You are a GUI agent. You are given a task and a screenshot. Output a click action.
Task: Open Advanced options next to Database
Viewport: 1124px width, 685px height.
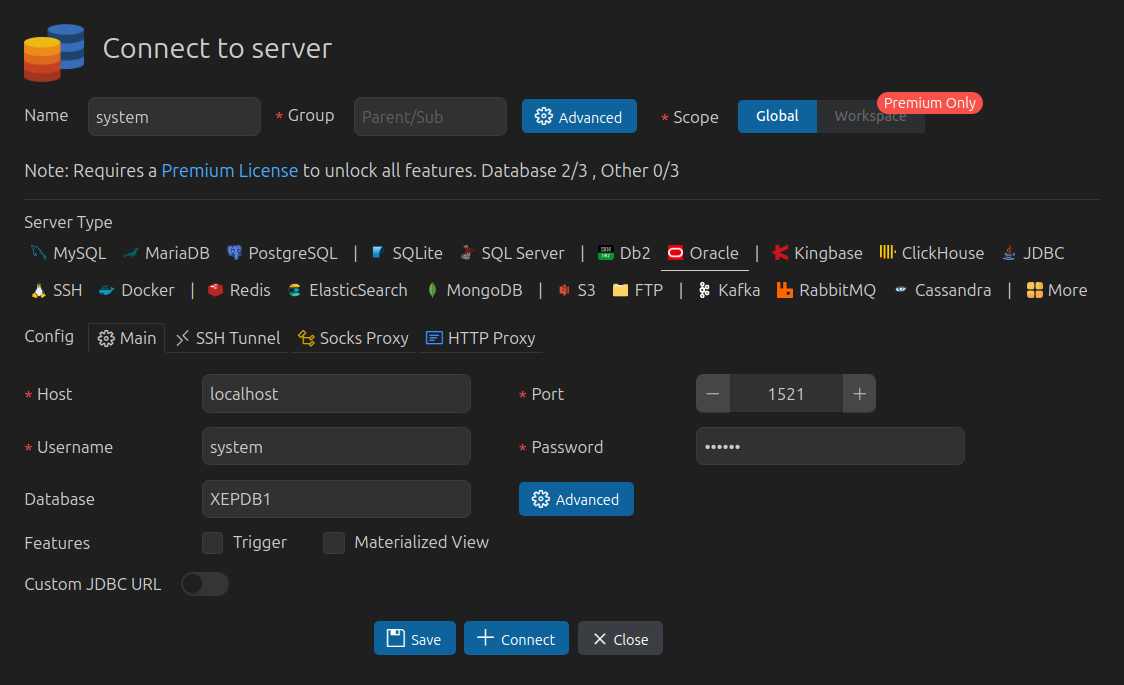pyautogui.click(x=576, y=499)
